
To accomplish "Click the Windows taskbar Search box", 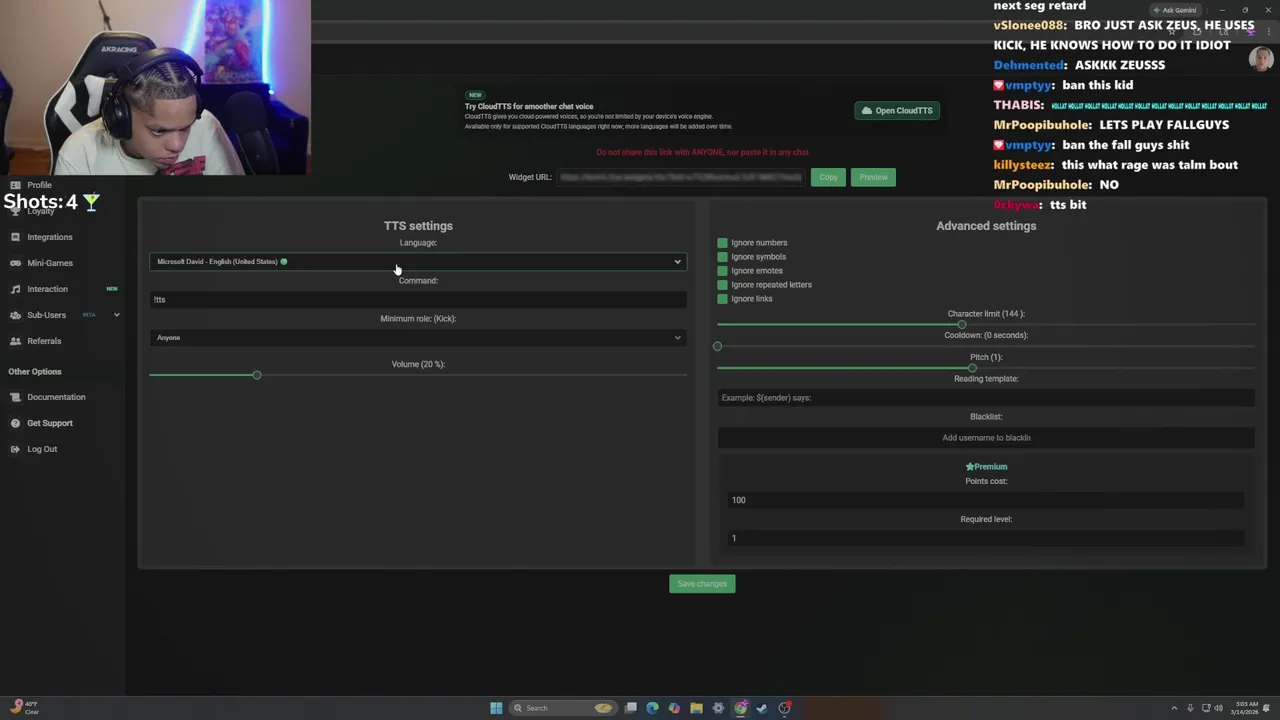I will point(563,708).
